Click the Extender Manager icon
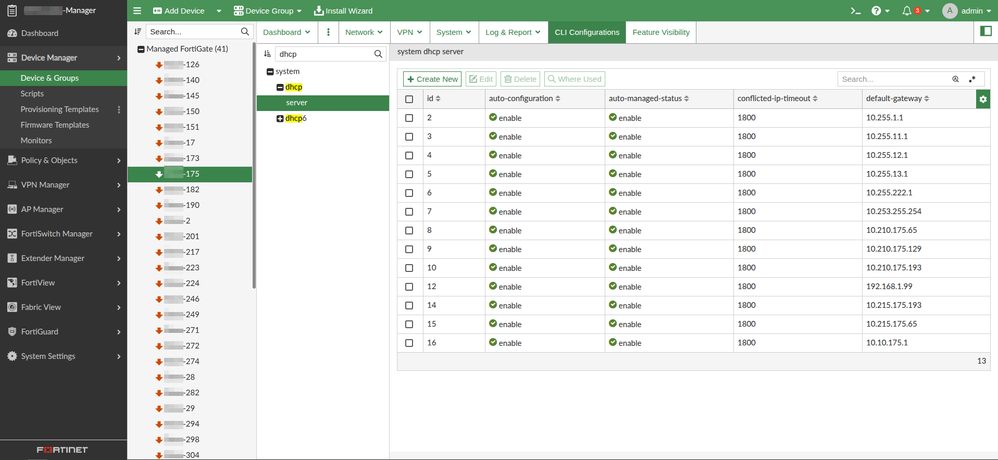 pos(11,258)
